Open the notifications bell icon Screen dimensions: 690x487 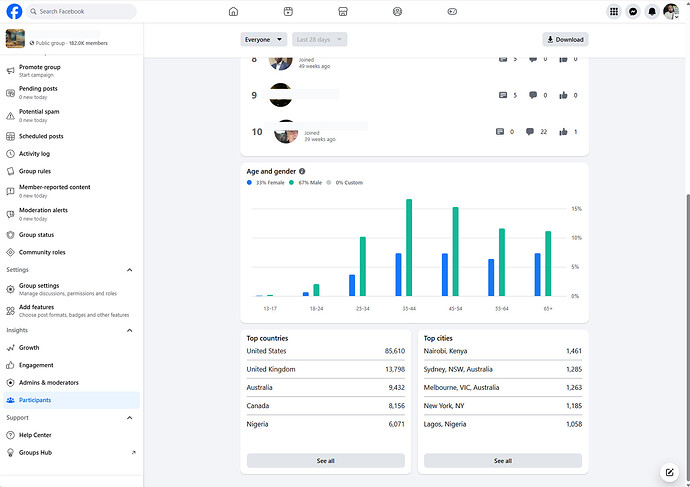[652, 12]
